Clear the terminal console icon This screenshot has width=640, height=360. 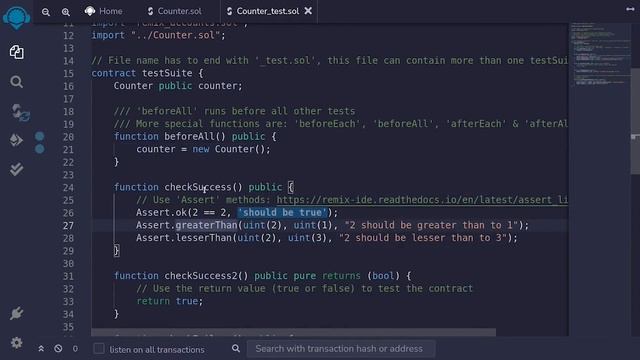click(58, 348)
